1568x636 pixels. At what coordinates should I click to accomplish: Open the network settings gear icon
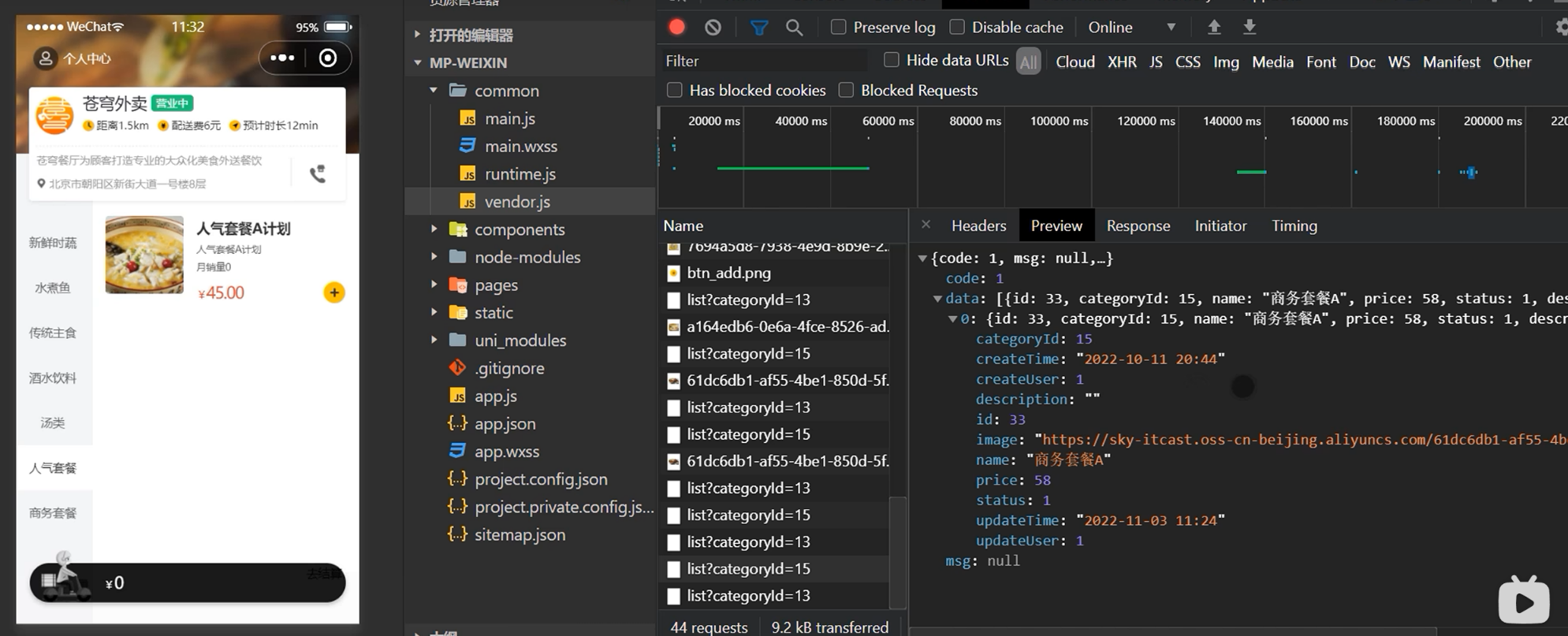point(1561,27)
